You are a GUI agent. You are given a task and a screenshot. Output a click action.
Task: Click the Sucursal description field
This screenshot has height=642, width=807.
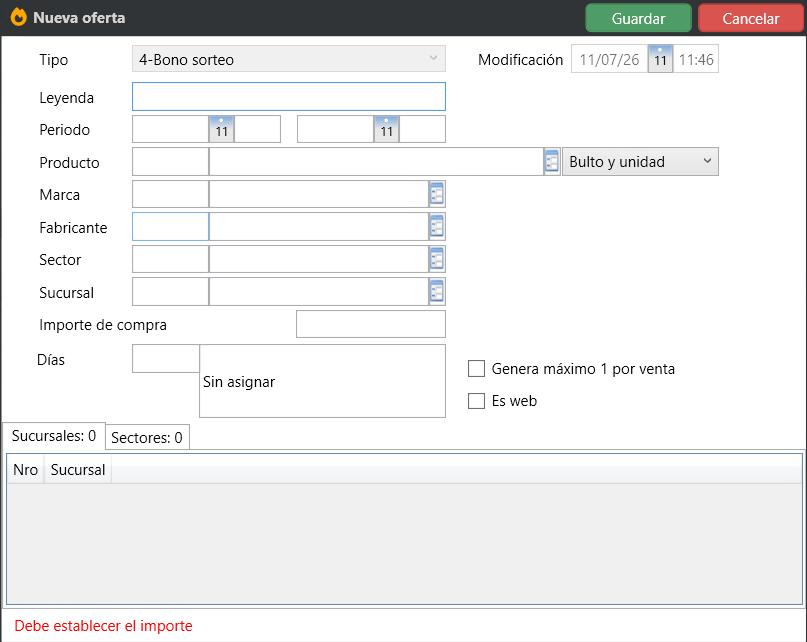319,292
